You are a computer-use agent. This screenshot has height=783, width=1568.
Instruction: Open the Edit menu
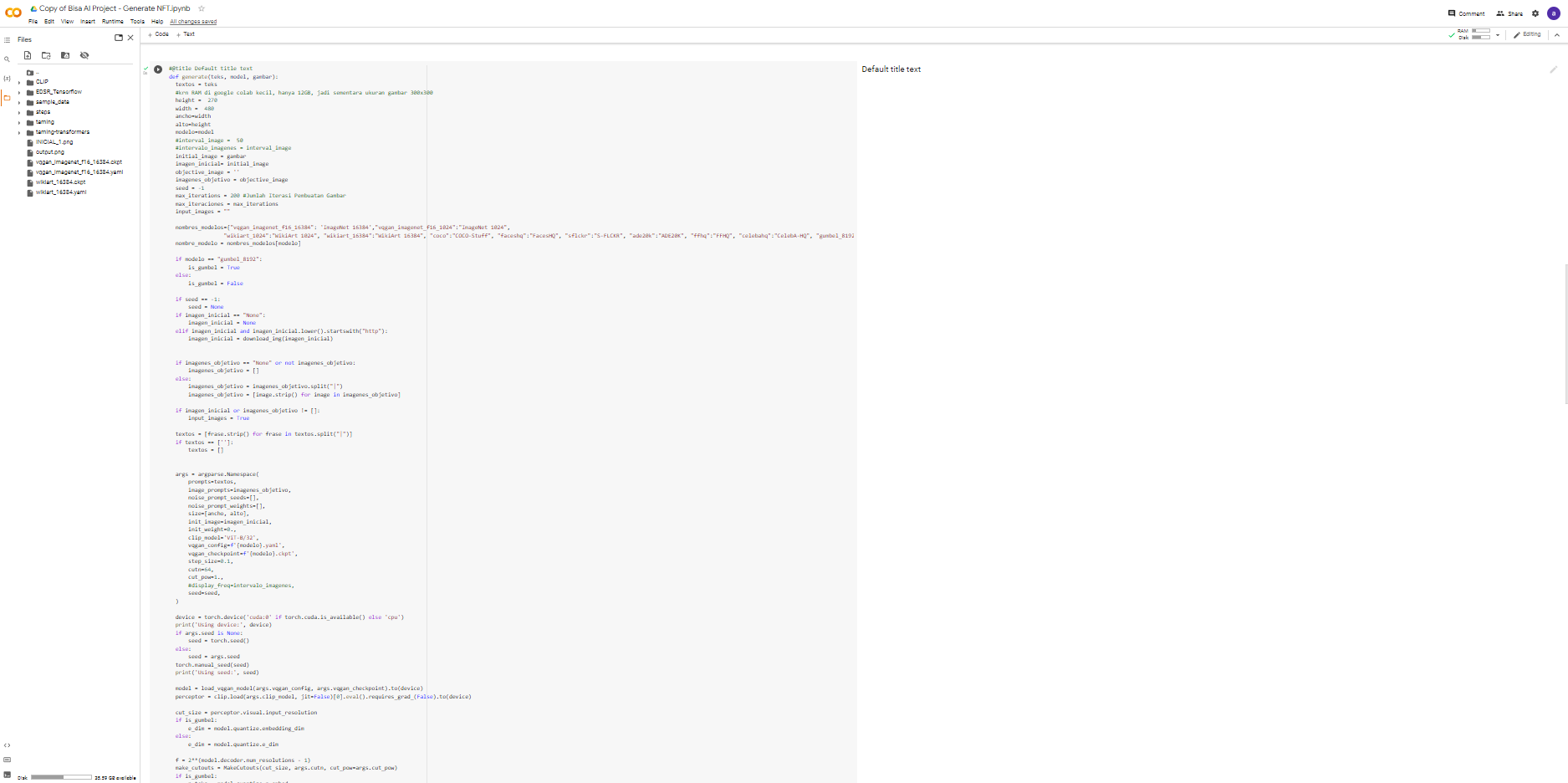pyautogui.click(x=49, y=22)
